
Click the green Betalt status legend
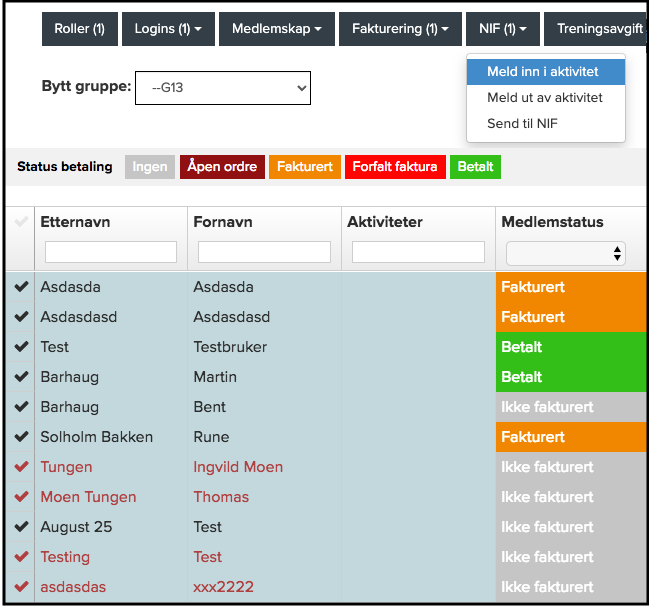pos(475,167)
